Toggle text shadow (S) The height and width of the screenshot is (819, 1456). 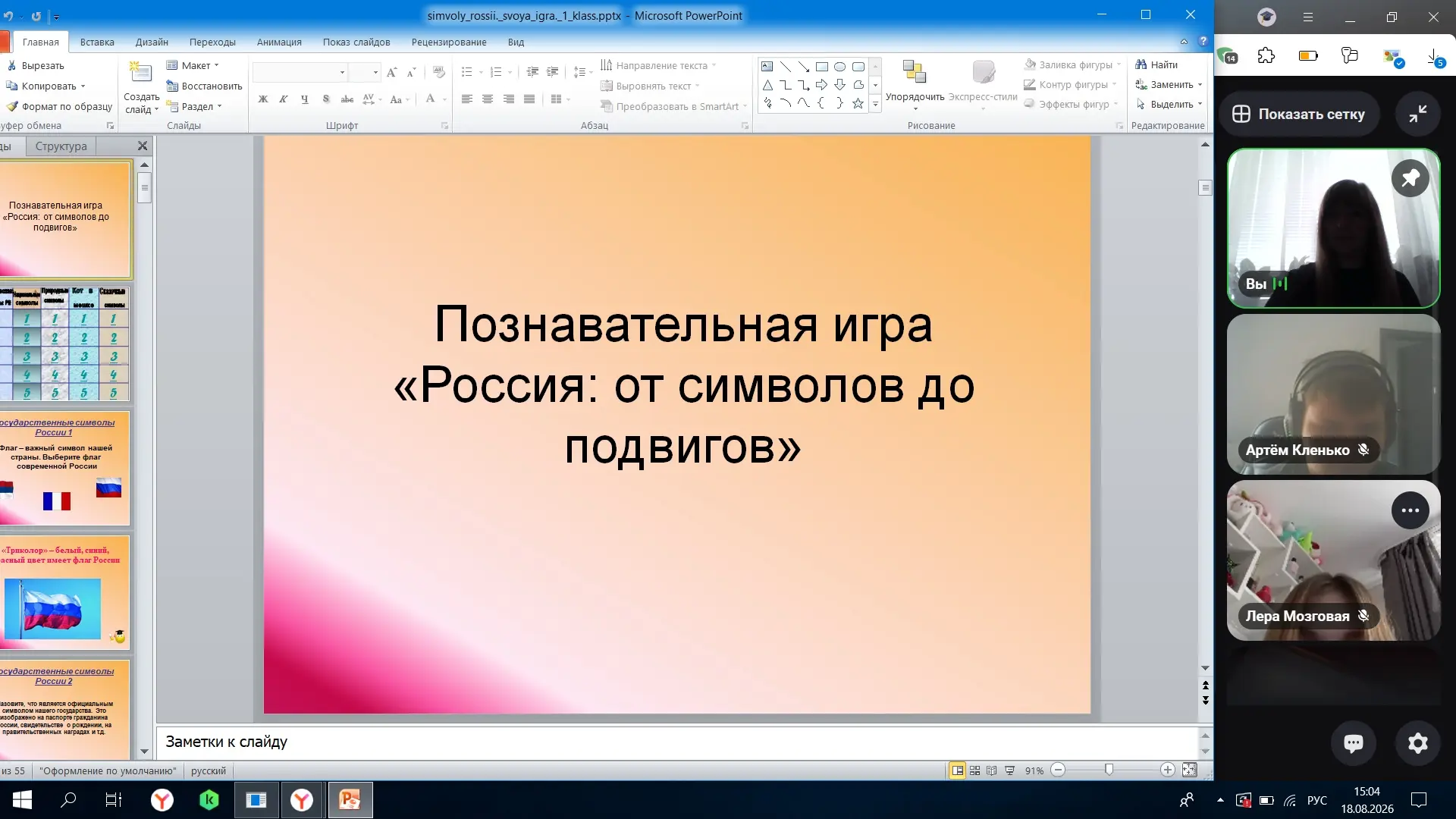(326, 99)
